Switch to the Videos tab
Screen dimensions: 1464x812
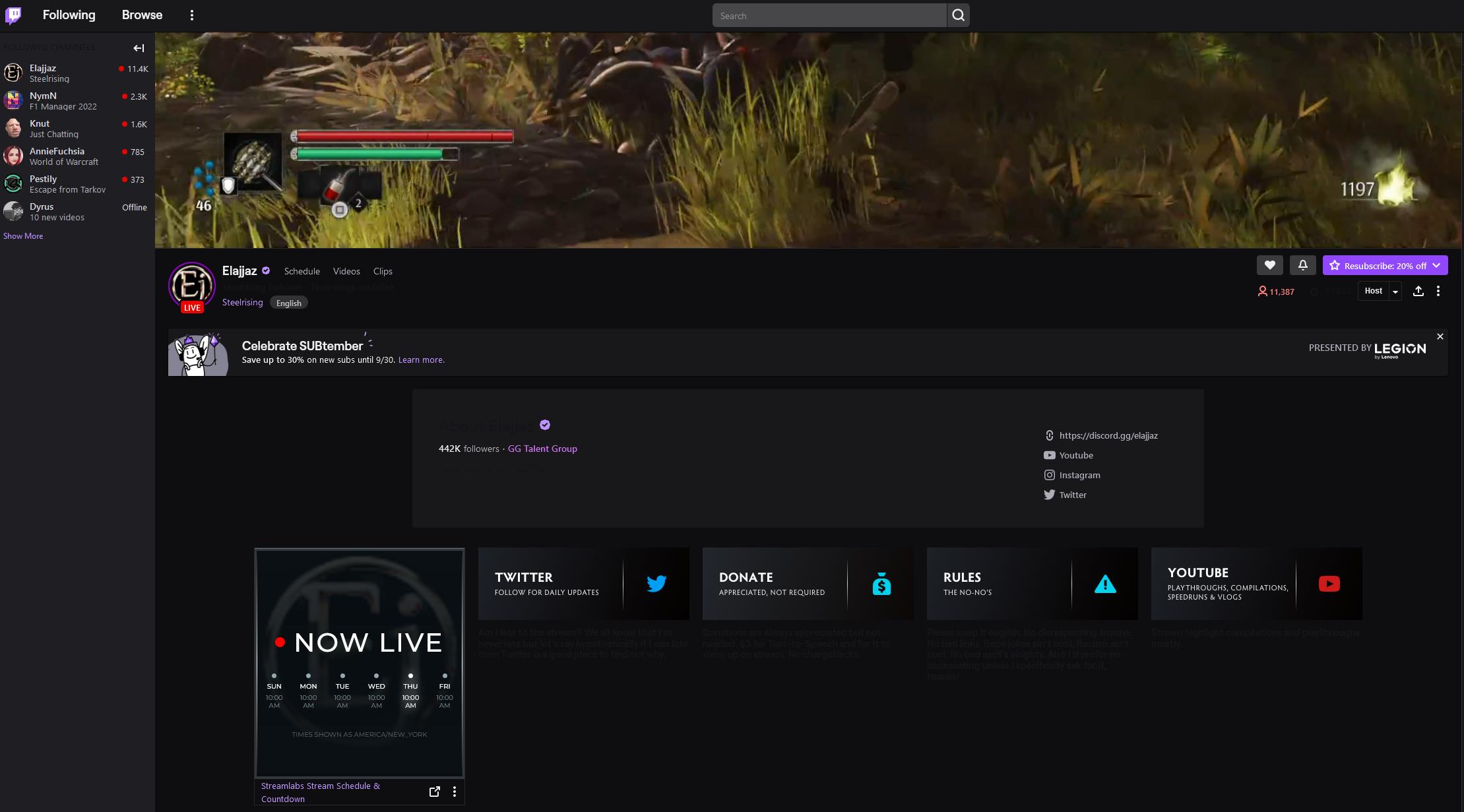click(346, 271)
